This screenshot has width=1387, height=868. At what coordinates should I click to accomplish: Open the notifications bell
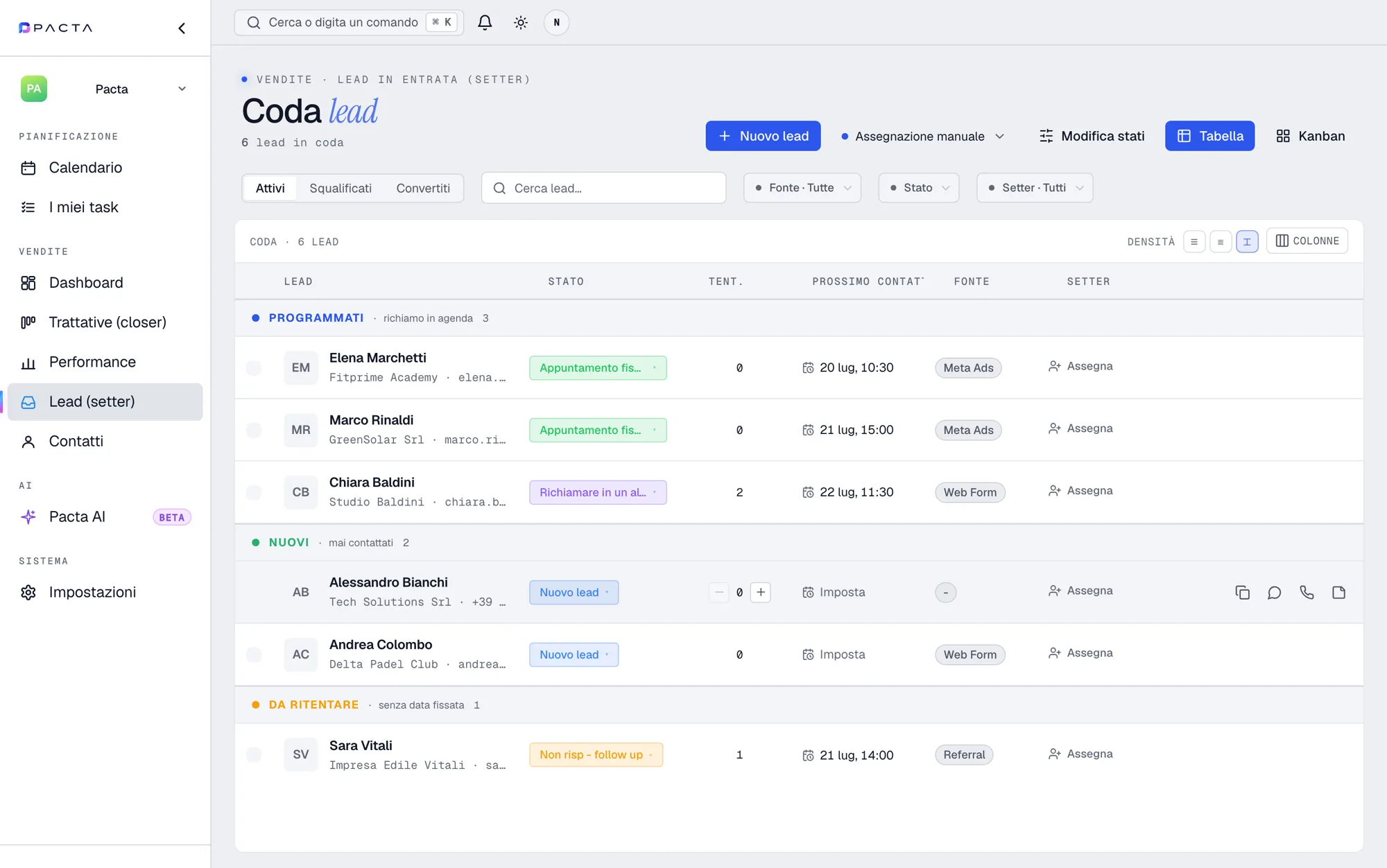[x=485, y=22]
